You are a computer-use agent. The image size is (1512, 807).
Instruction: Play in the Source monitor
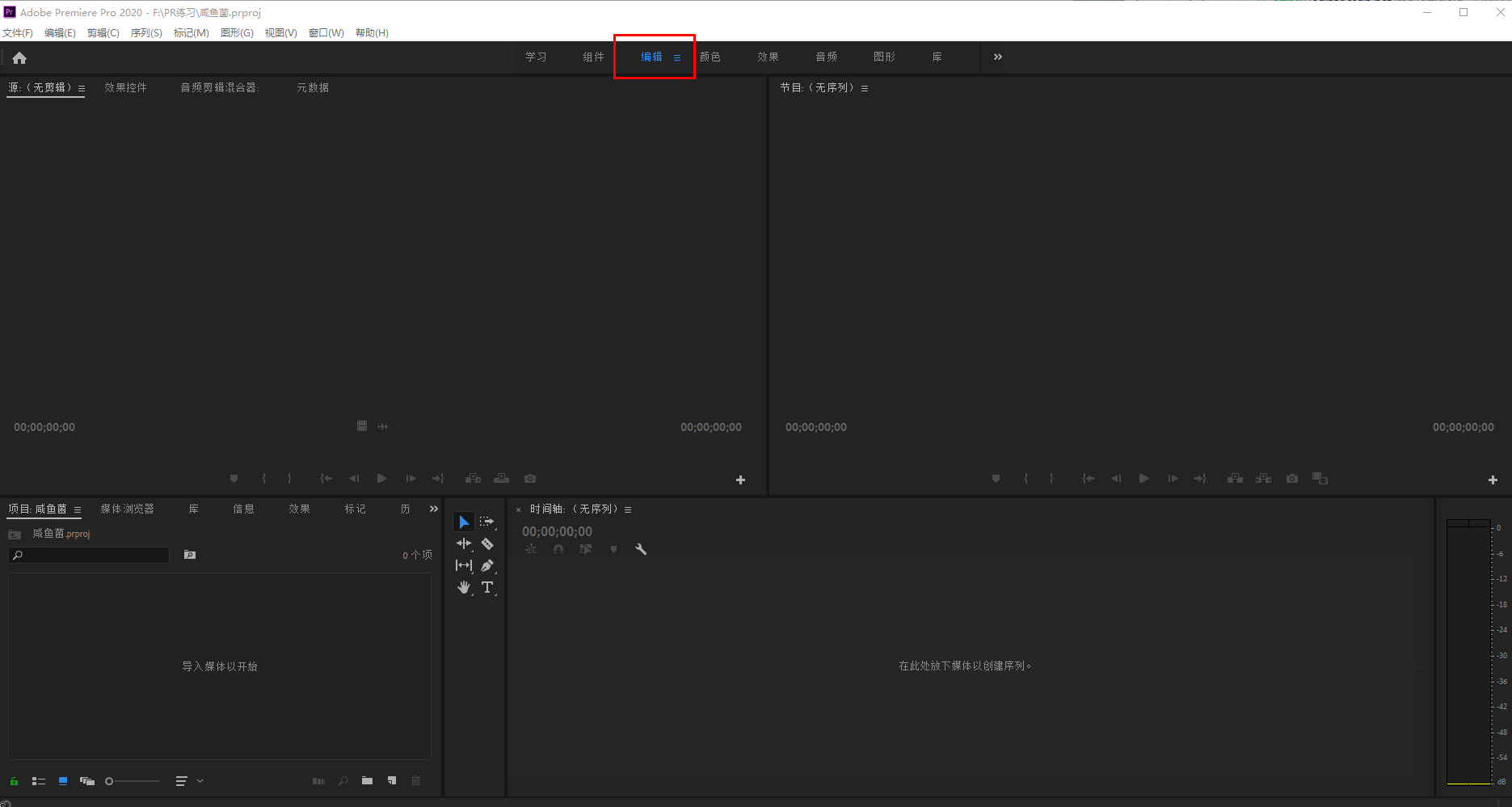382,479
